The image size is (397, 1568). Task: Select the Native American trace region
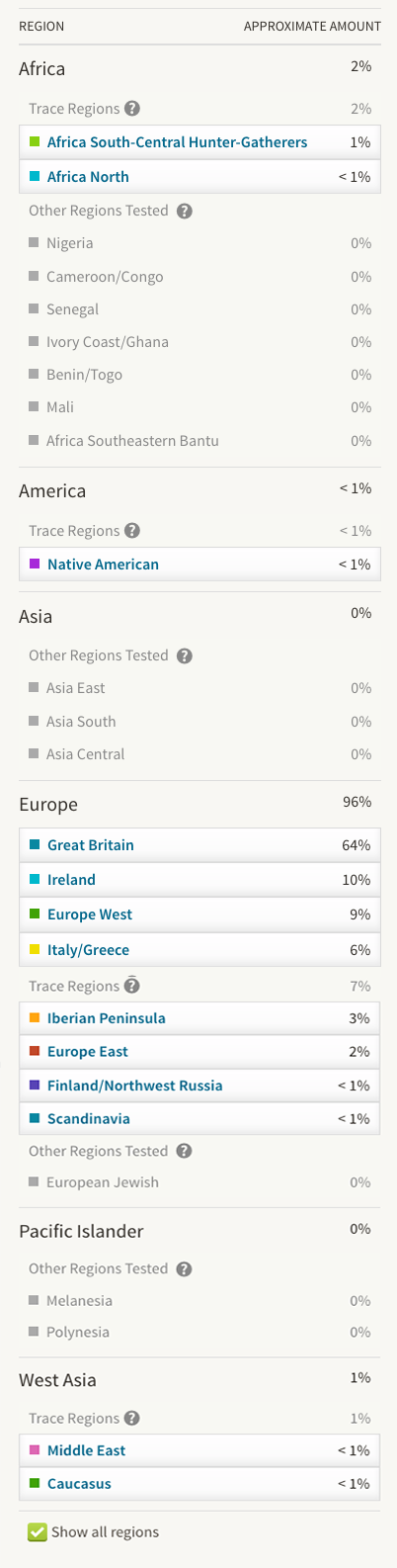(x=199, y=564)
